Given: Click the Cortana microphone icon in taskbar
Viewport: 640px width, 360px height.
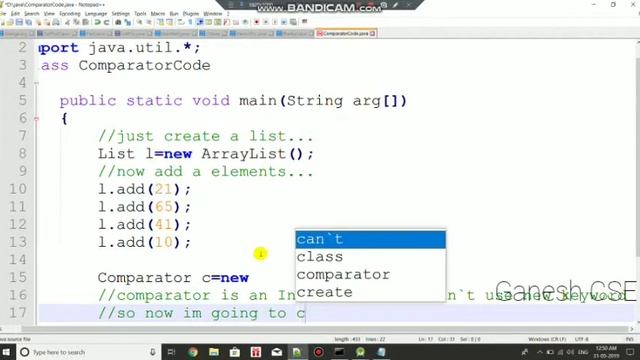Looking at the screenshot, I should (x=152, y=352).
